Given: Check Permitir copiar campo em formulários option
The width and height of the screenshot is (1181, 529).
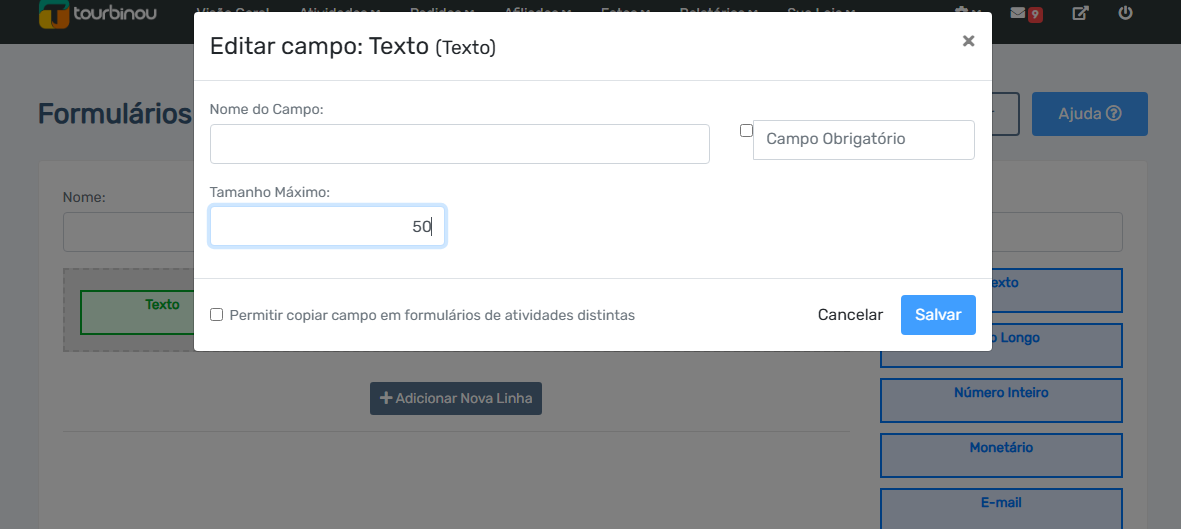Looking at the screenshot, I should point(216,314).
